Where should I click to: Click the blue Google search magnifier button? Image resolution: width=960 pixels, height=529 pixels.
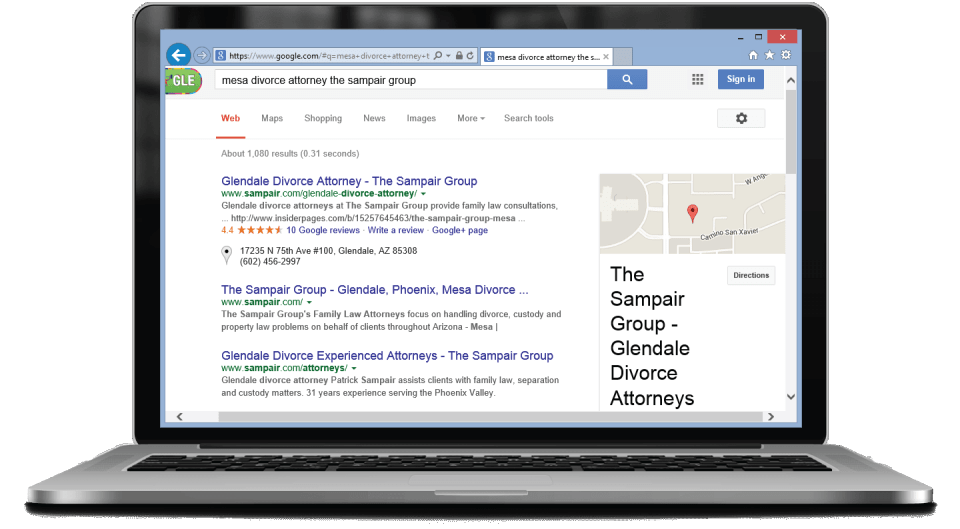[x=627, y=80]
